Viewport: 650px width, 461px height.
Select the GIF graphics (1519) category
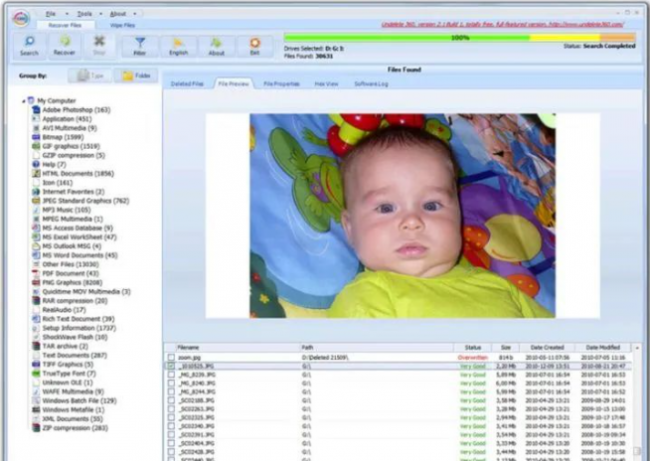[x=66, y=146]
